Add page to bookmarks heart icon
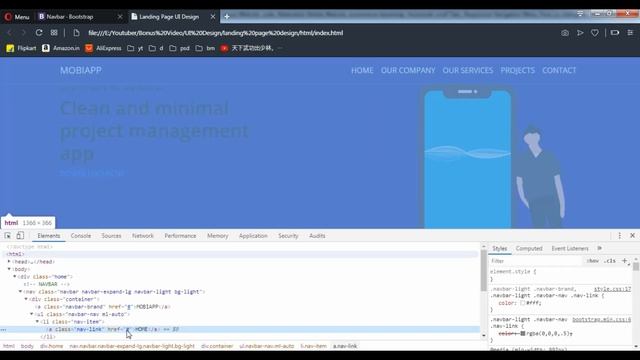The height and width of the screenshot is (360, 640). [x=595, y=33]
